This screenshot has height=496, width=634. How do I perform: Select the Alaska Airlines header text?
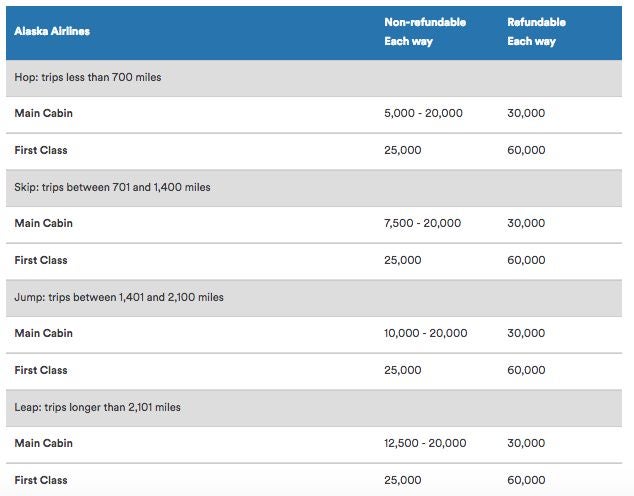click(x=52, y=31)
